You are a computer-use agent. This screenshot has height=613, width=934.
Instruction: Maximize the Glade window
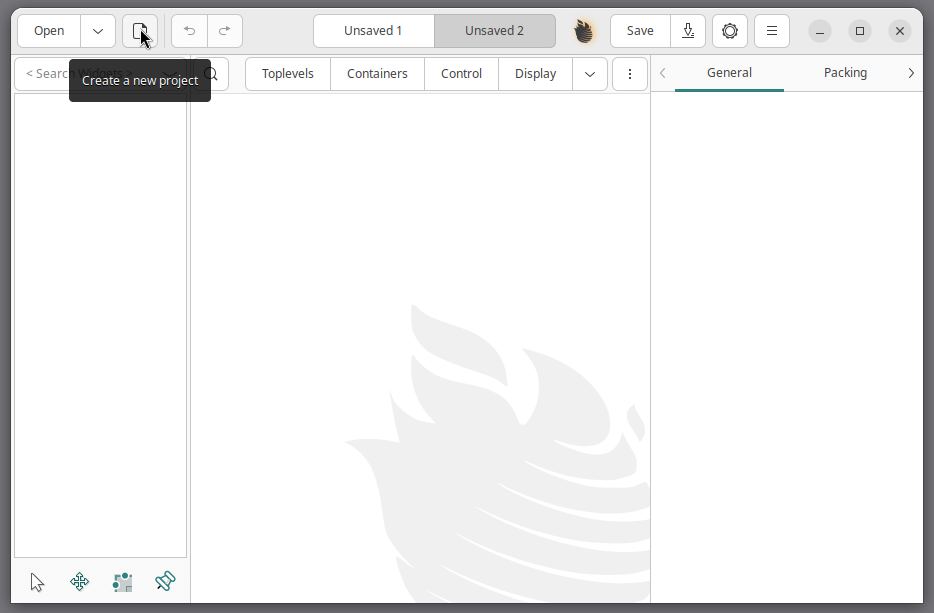(x=860, y=31)
